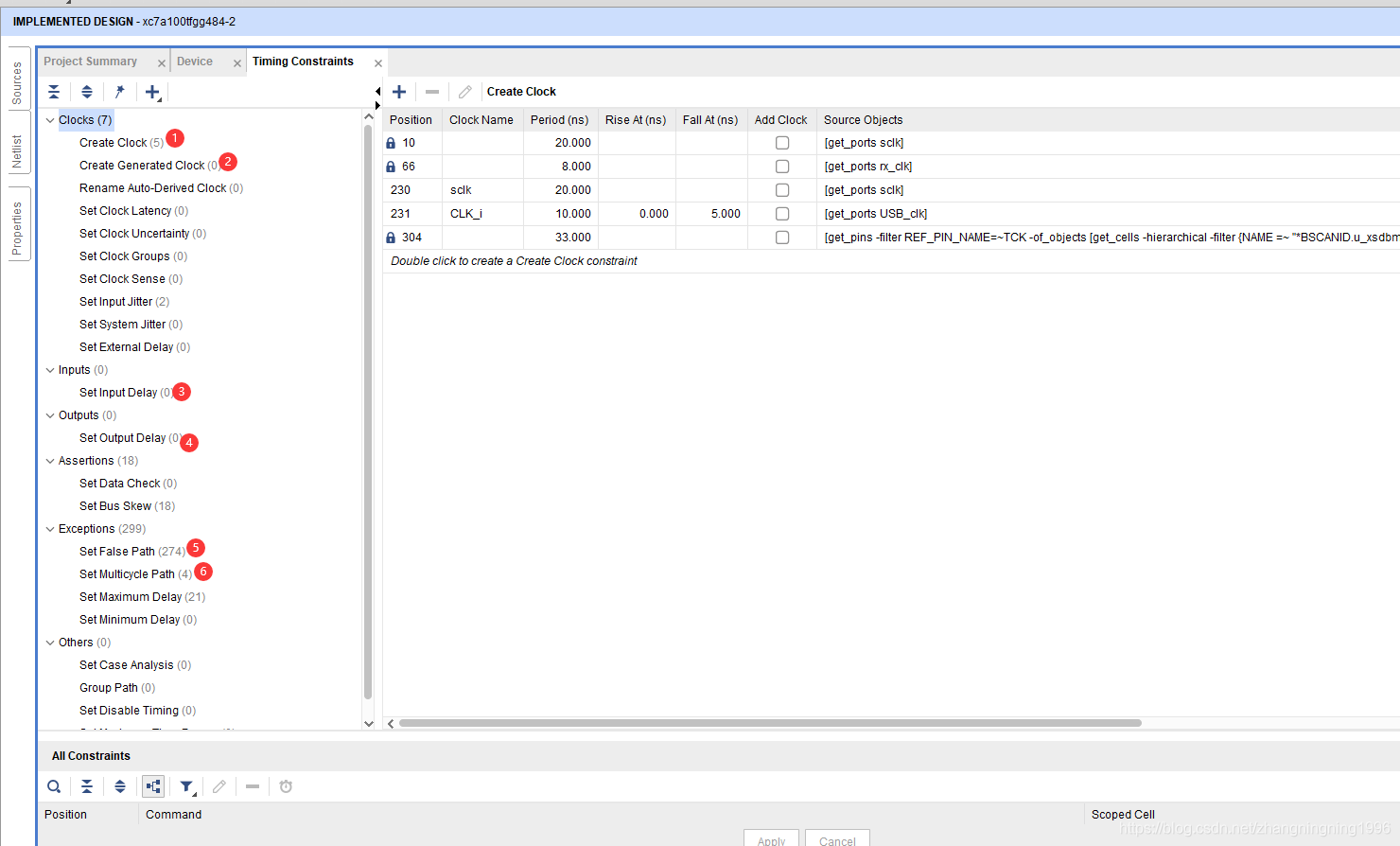Toggle group-by-hierarchy icon in All Constraints
1400x846 pixels.
click(x=153, y=786)
